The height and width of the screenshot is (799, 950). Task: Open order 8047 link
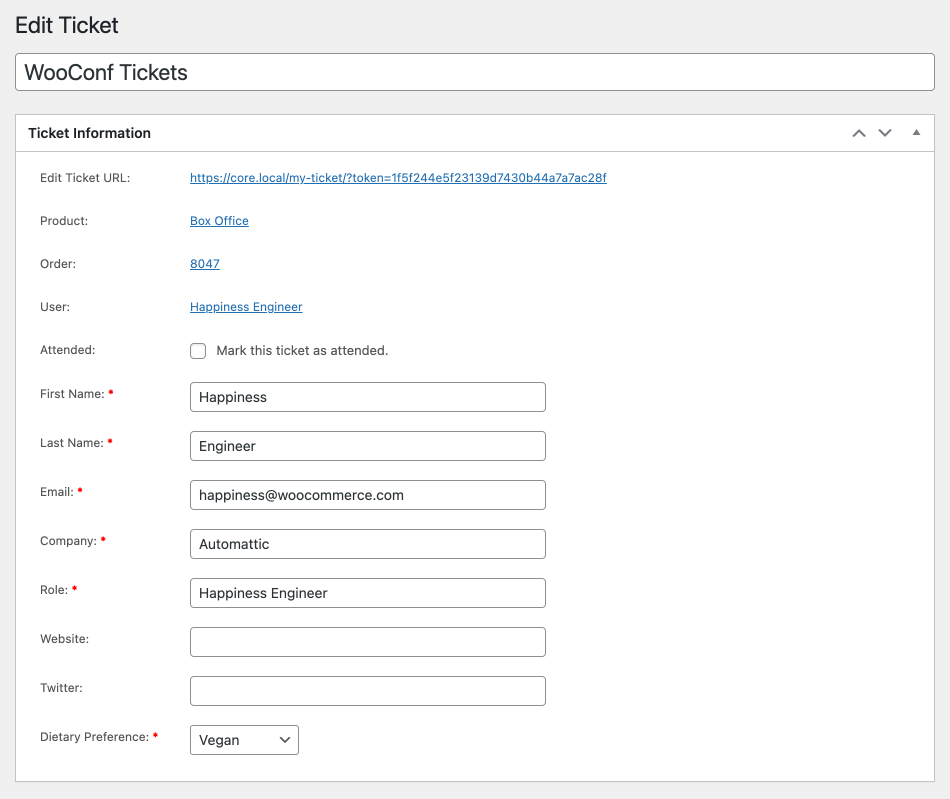tap(205, 264)
